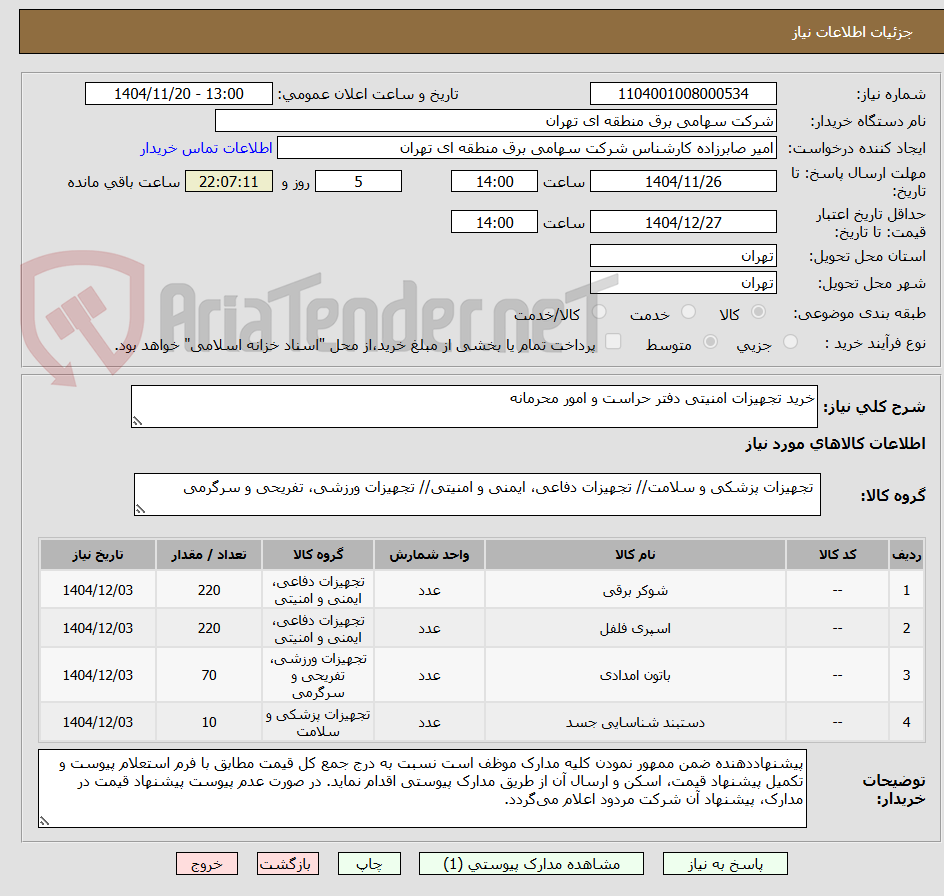Click the واحد شمارش column header
944x896 pixels.
click(429, 555)
